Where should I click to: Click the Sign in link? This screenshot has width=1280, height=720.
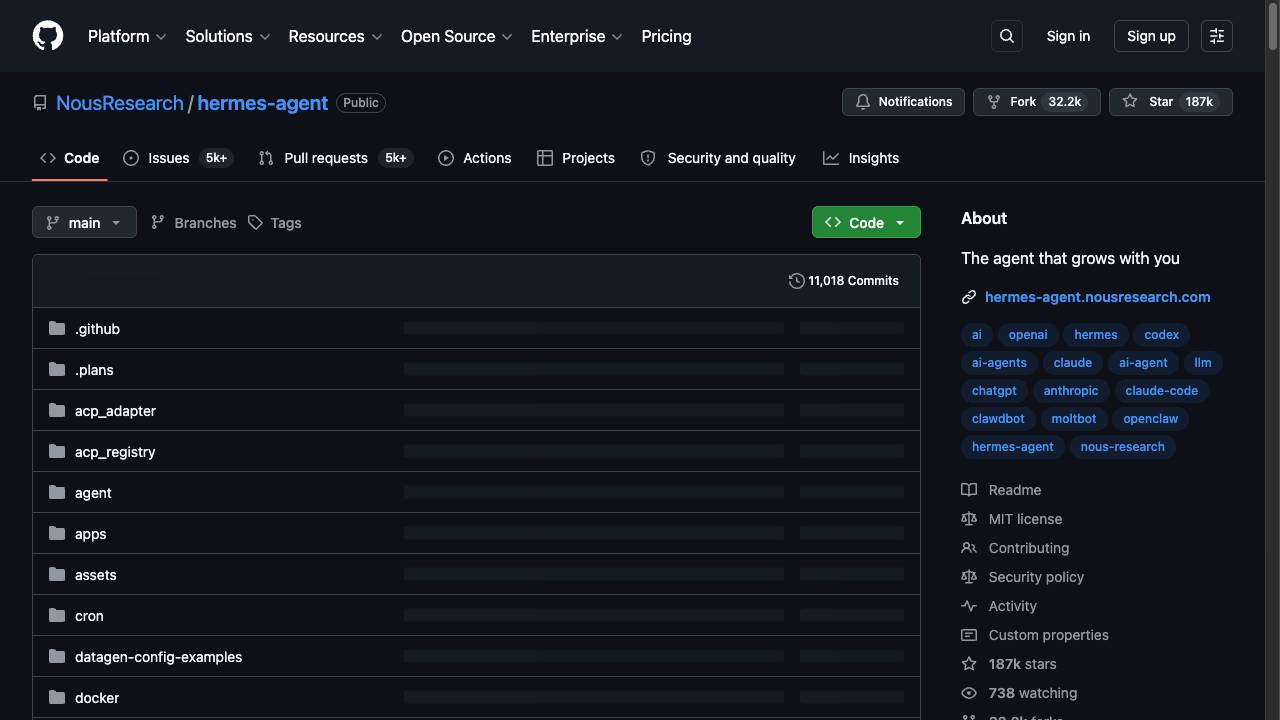1068,36
